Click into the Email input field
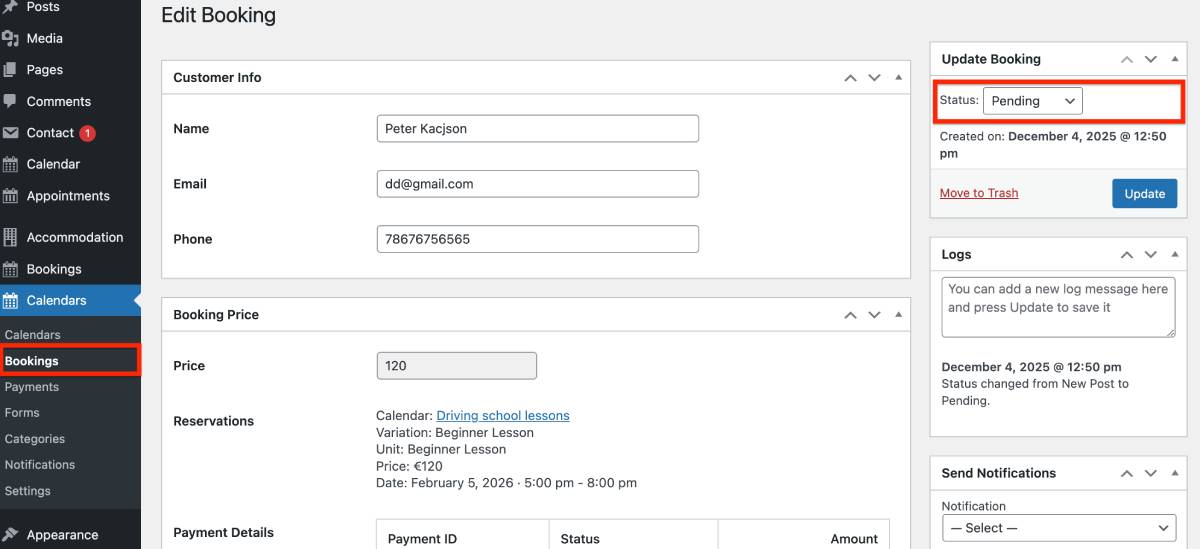Viewport: 1200px width, 549px height. click(537, 184)
